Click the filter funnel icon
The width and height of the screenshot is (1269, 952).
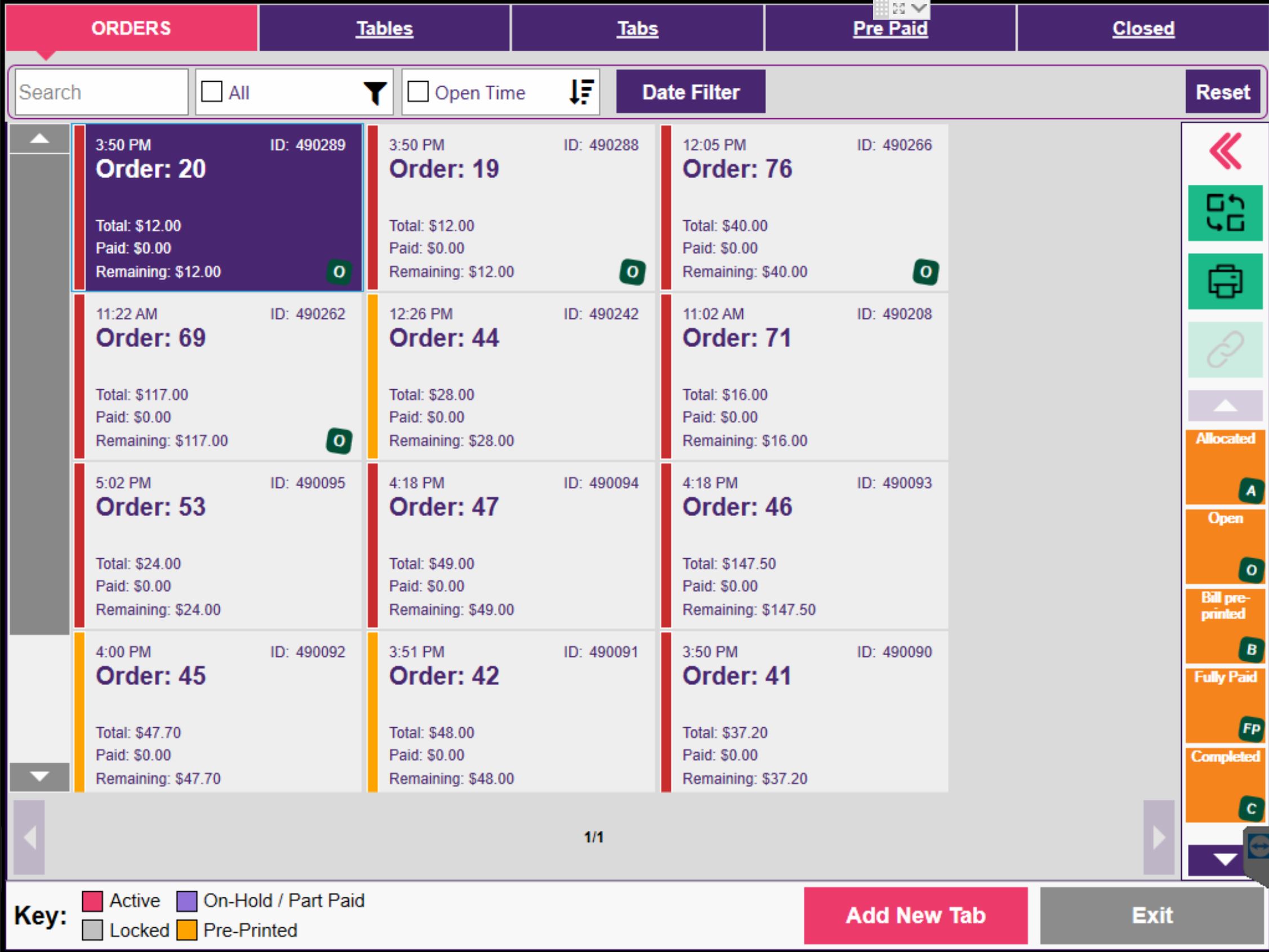[x=375, y=93]
